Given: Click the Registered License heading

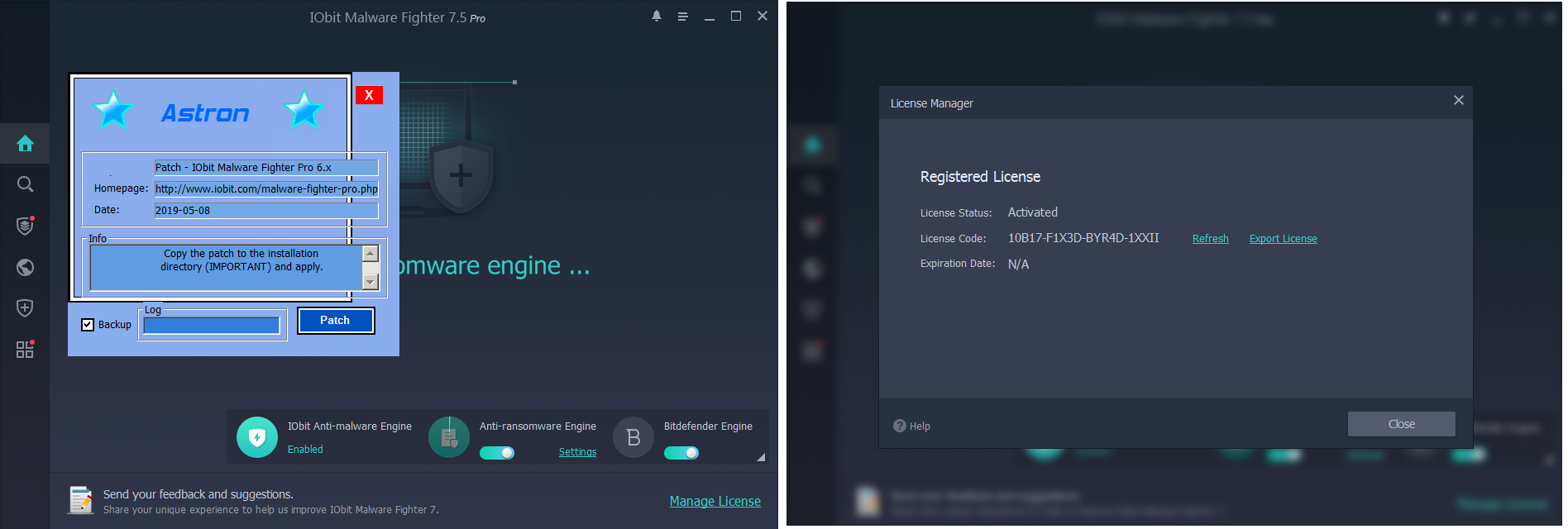Looking at the screenshot, I should [x=980, y=177].
